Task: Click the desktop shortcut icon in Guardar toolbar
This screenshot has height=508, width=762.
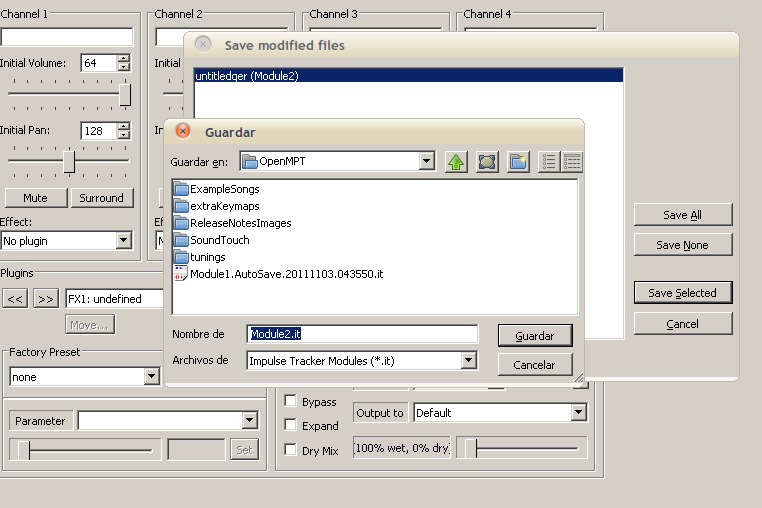Action: [x=487, y=162]
